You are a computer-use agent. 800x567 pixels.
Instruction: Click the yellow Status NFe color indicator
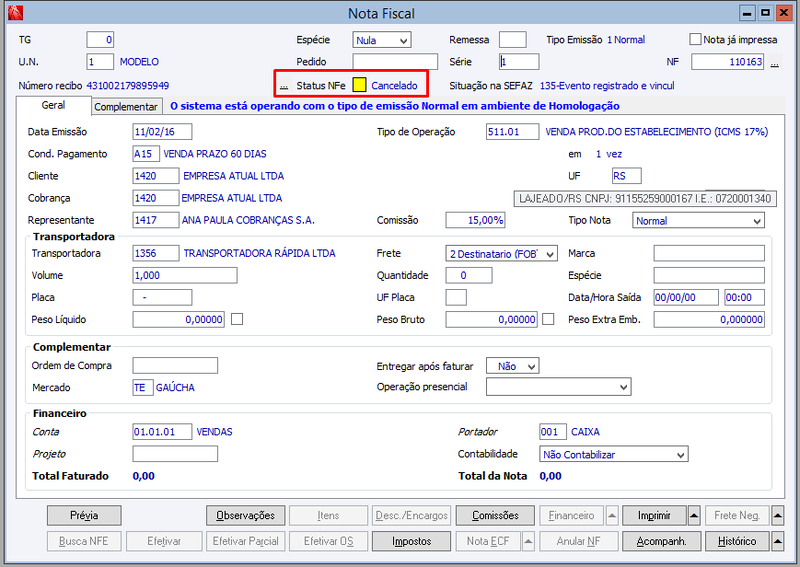coord(359,85)
